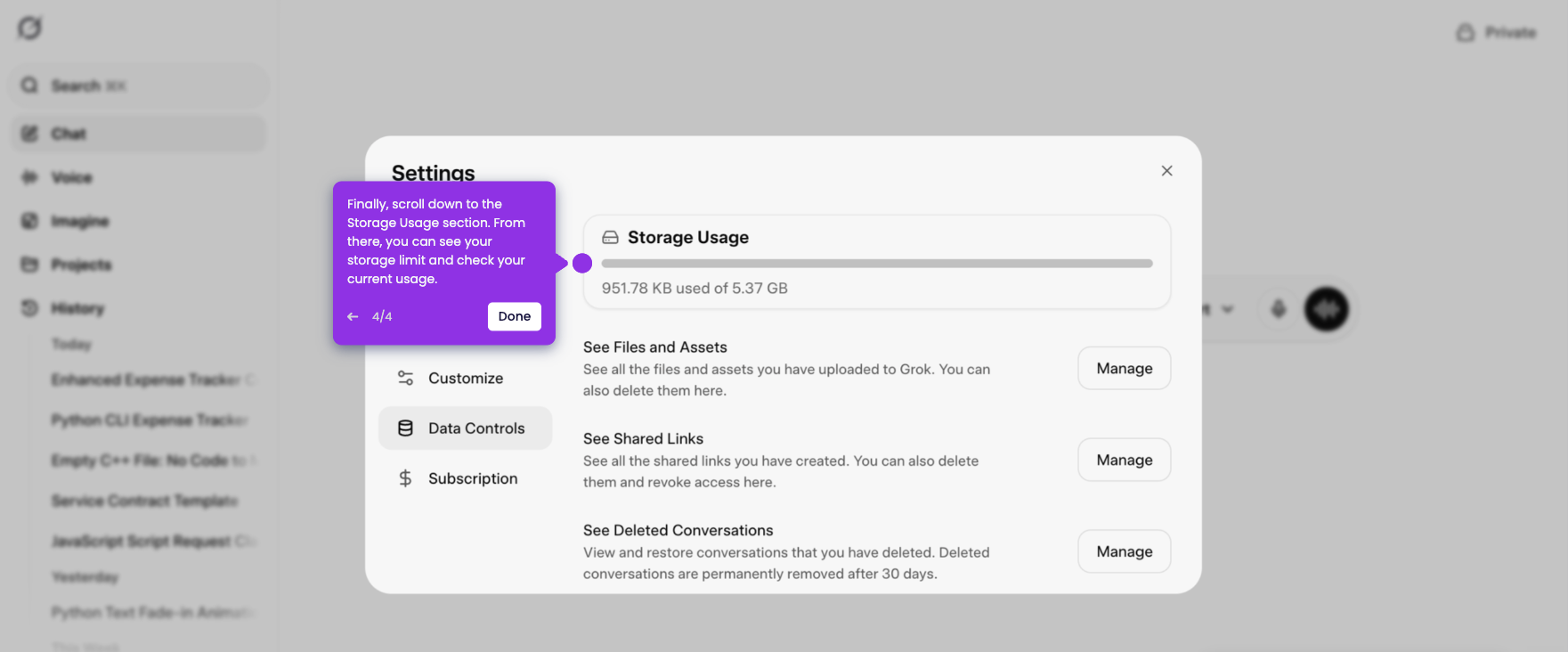Viewport: 1568px width, 652px height.
Task: Open the Enhanced Expense Tracker conversation
Action: (x=153, y=380)
